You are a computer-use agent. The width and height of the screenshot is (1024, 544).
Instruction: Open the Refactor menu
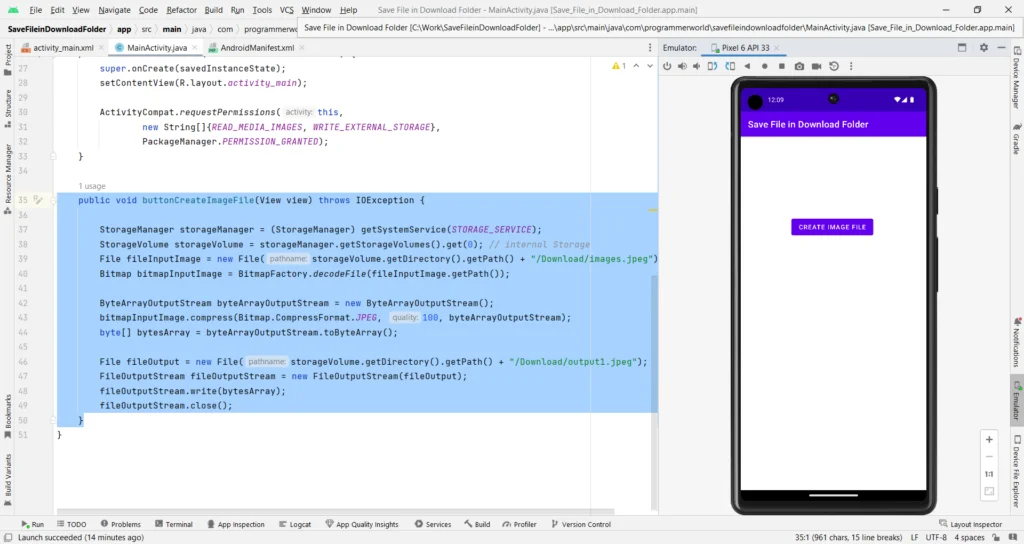(x=182, y=10)
